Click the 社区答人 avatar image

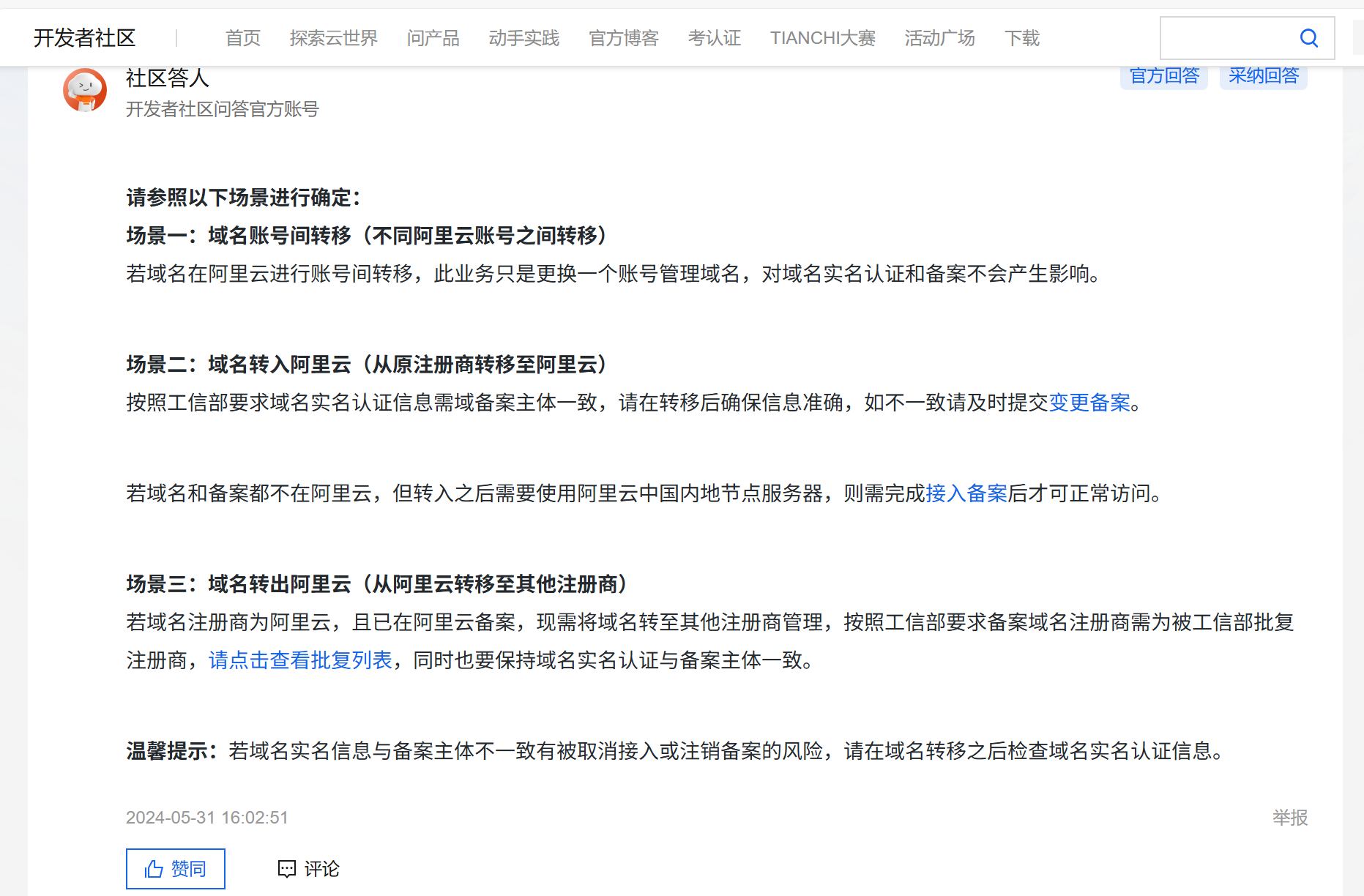tap(85, 90)
